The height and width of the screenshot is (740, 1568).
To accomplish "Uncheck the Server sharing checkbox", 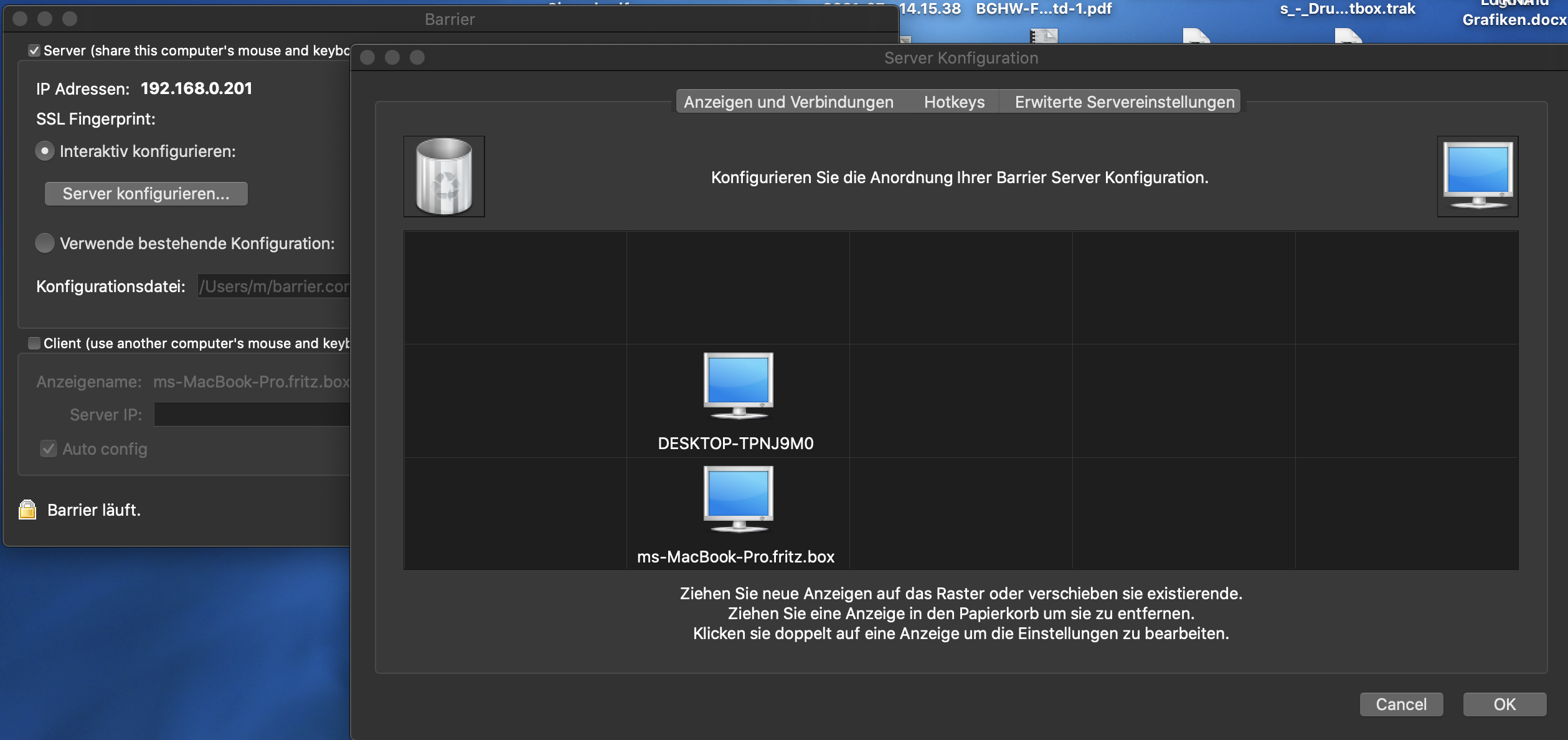I will (x=34, y=50).
